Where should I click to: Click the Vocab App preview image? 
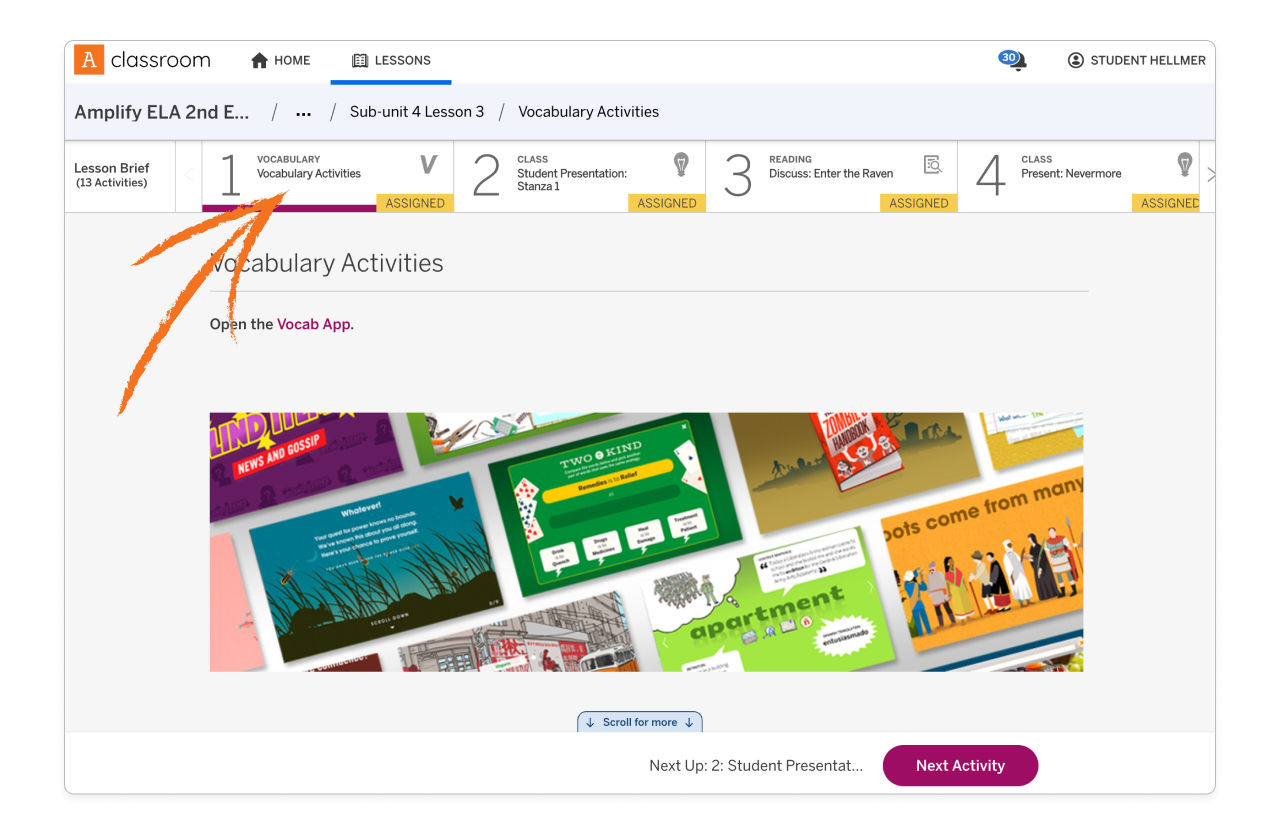(x=646, y=542)
